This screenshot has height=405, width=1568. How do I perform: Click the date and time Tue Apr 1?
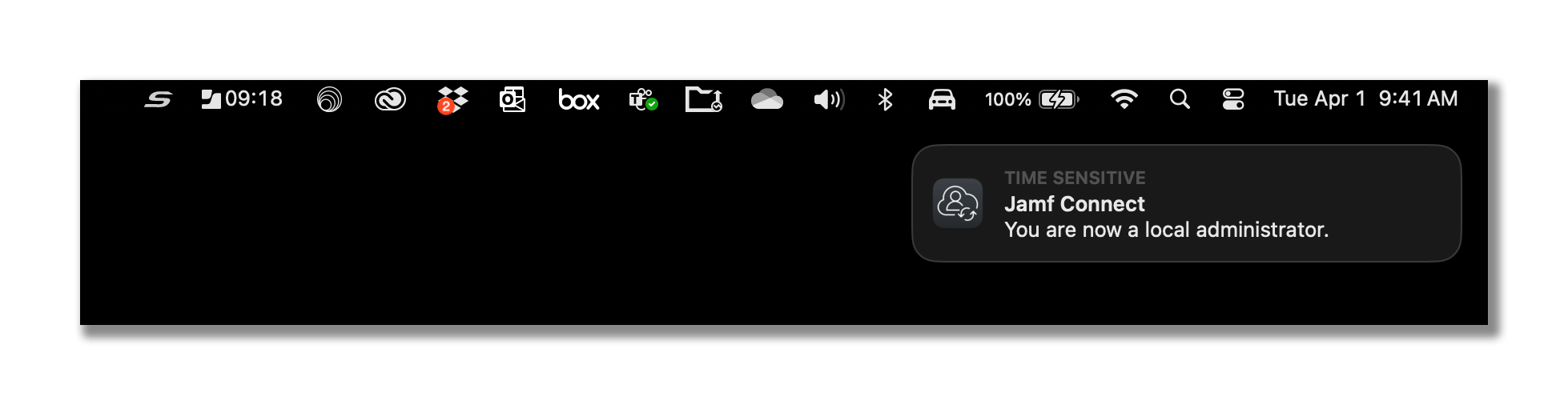point(1365,99)
